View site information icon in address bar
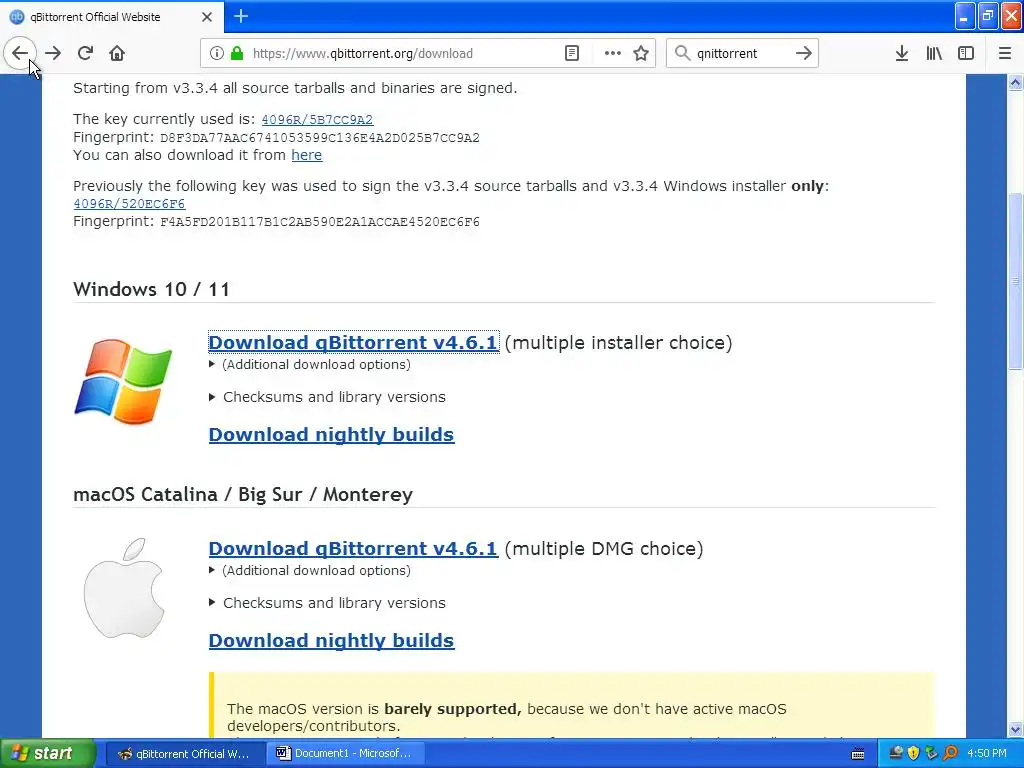This screenshot has height=768, width=1024. click(216, 54)
